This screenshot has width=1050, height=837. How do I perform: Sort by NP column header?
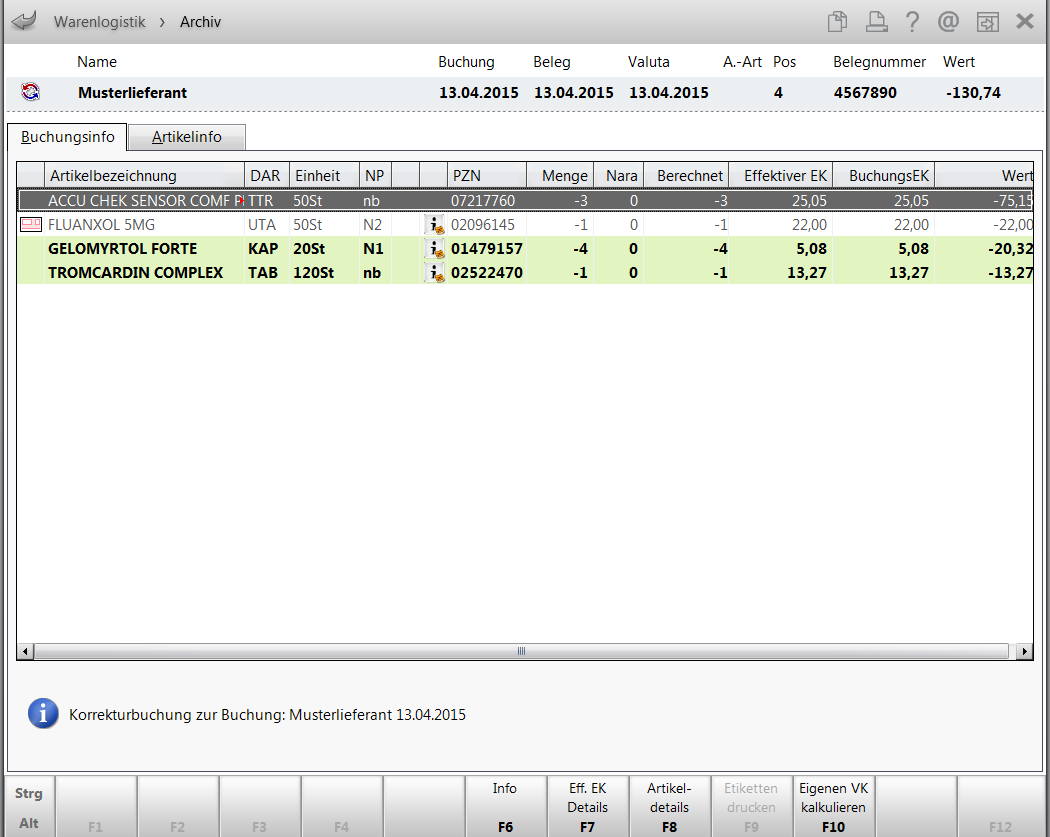375,175
